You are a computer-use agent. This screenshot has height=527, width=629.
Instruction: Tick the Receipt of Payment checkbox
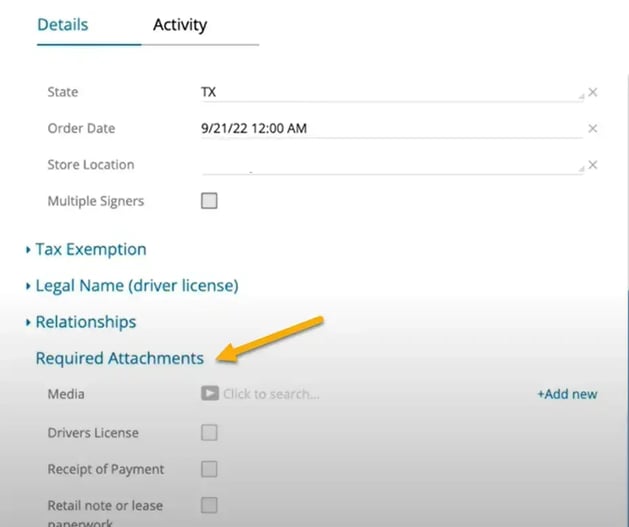[x=209, y=469]
